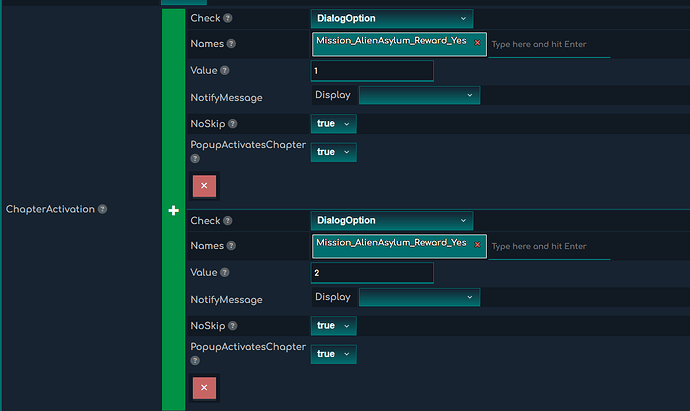Open second PopupActivatesChapter true dropdown

[x=334, y=354]
